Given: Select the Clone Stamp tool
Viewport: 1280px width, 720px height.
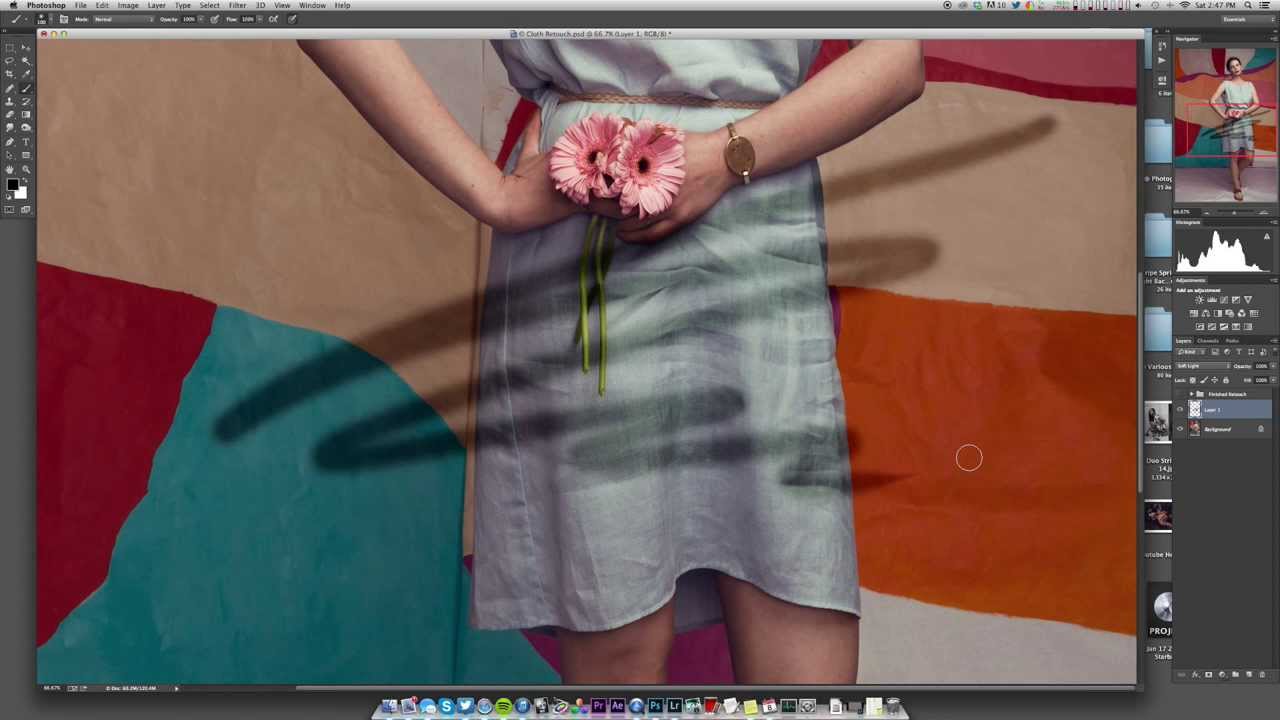Looking at the screenshot, I should [10, 101].
